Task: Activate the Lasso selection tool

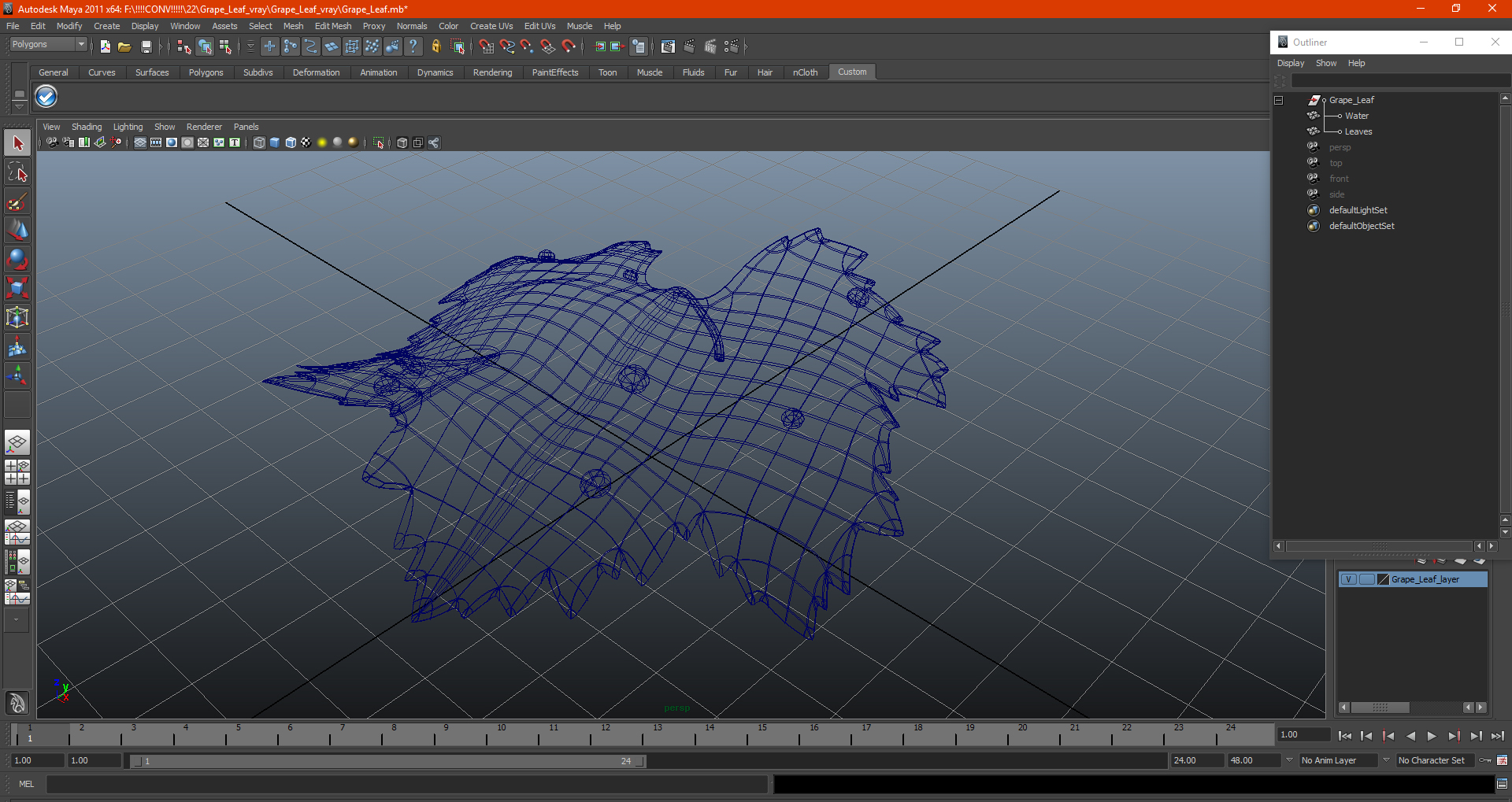Action: click(x=17, y=172)
